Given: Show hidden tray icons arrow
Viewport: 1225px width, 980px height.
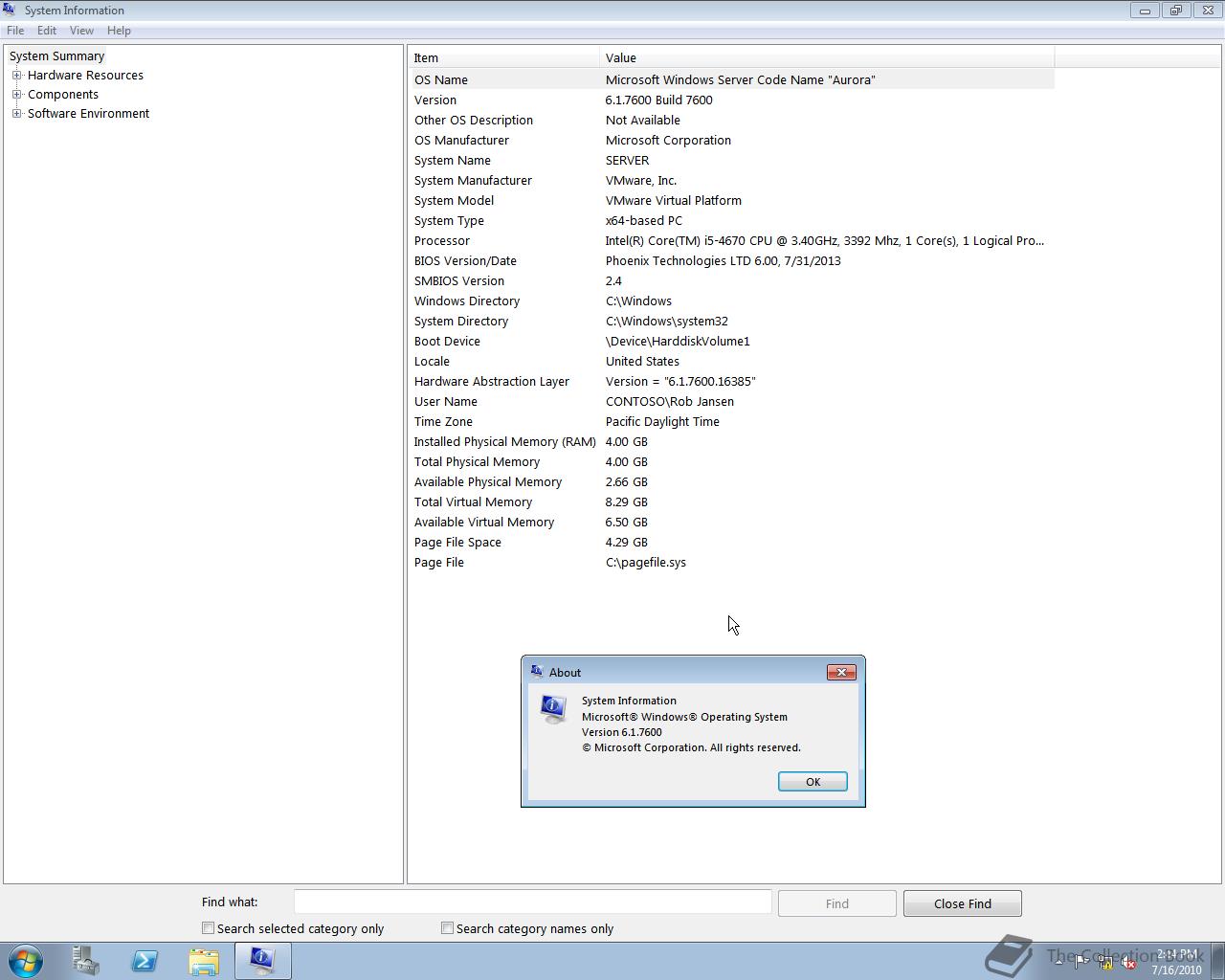Looking at the screenshot, I should tap(1058, 962).
